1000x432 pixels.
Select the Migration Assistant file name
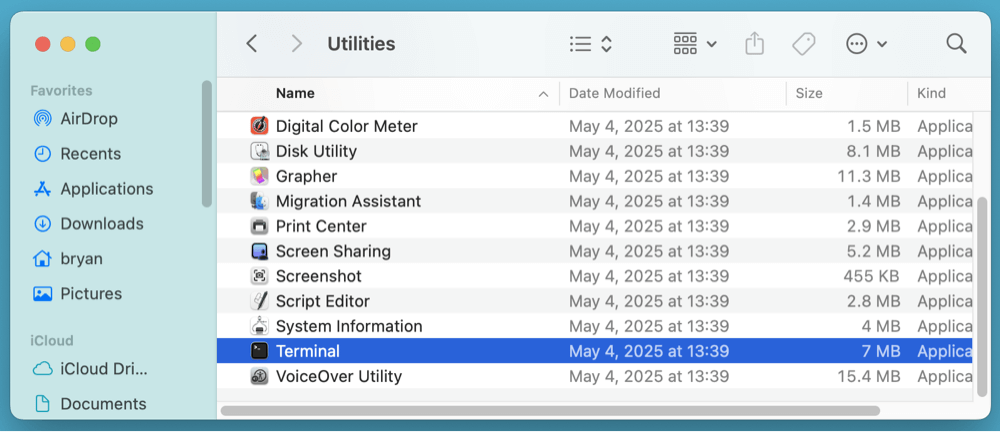pos(348,201)
